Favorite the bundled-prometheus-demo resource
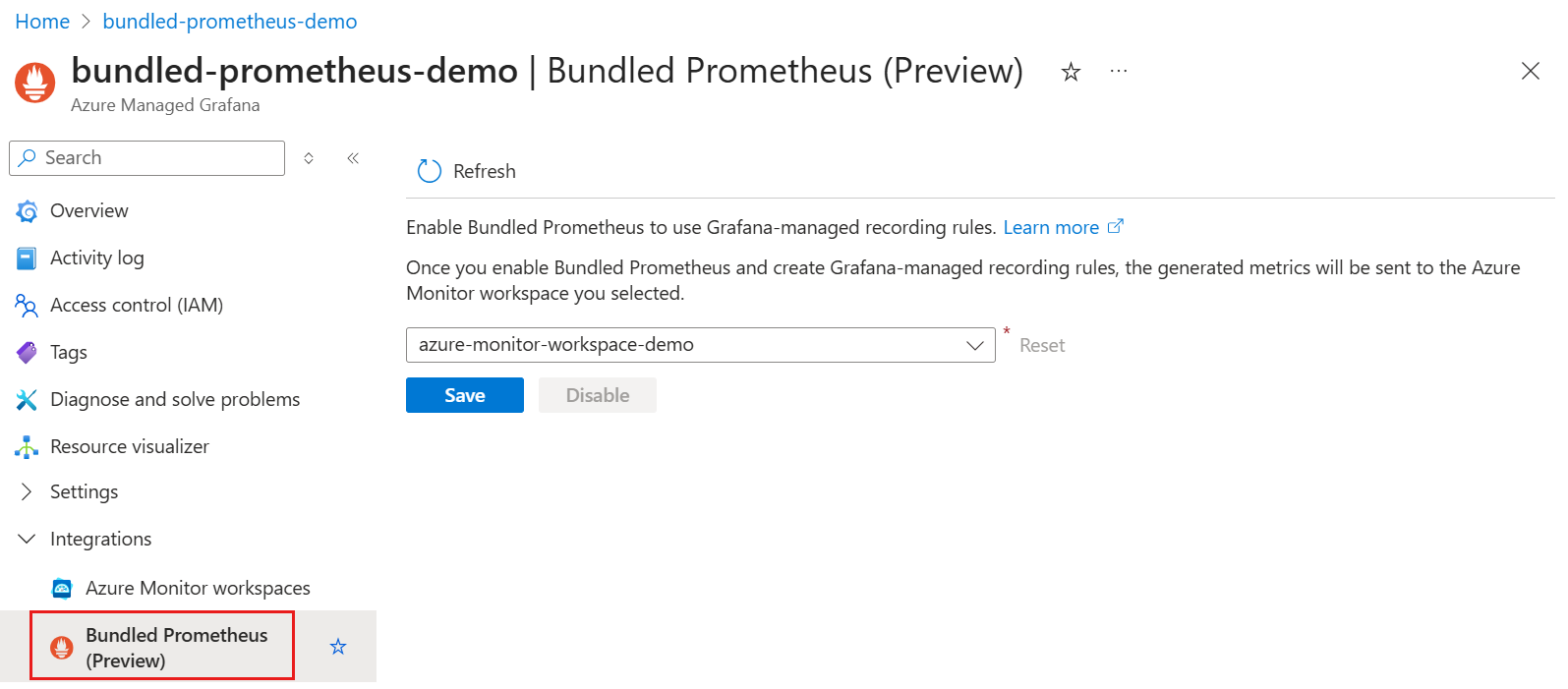Viewport: 1568px width, 689px height. click(1070, 71)
